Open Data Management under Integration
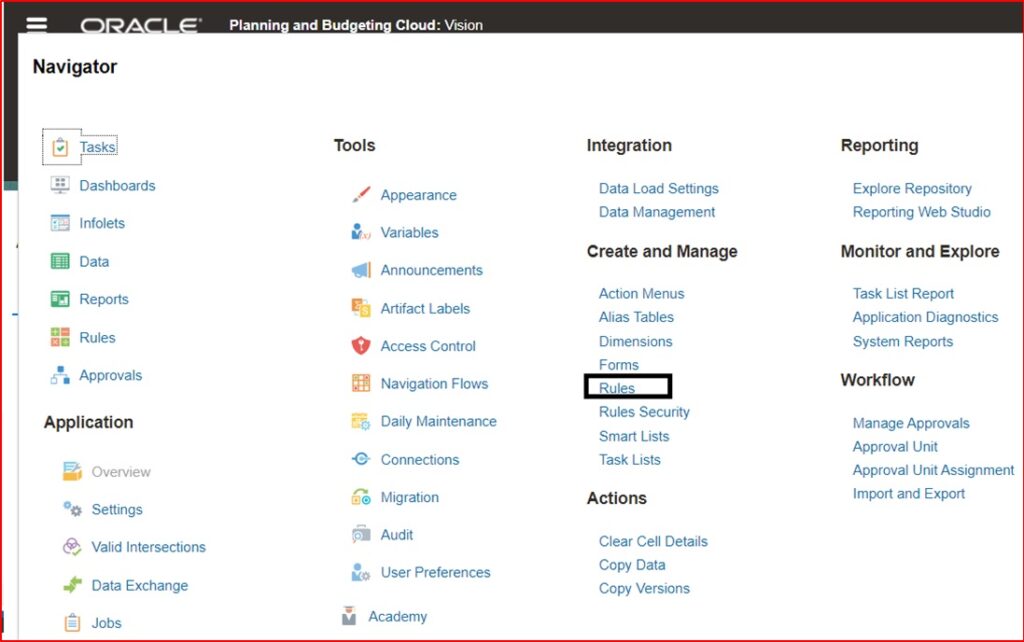Screen dimensions: 1024x642 [657, 212]
